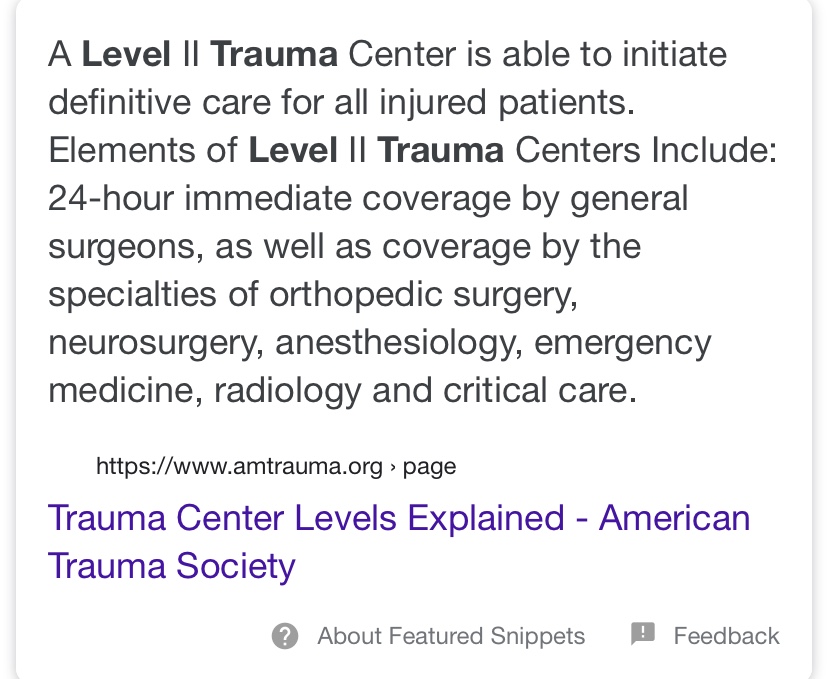
Task: Click the word 'orthopedic' in snippet
Action: point(355,294)
